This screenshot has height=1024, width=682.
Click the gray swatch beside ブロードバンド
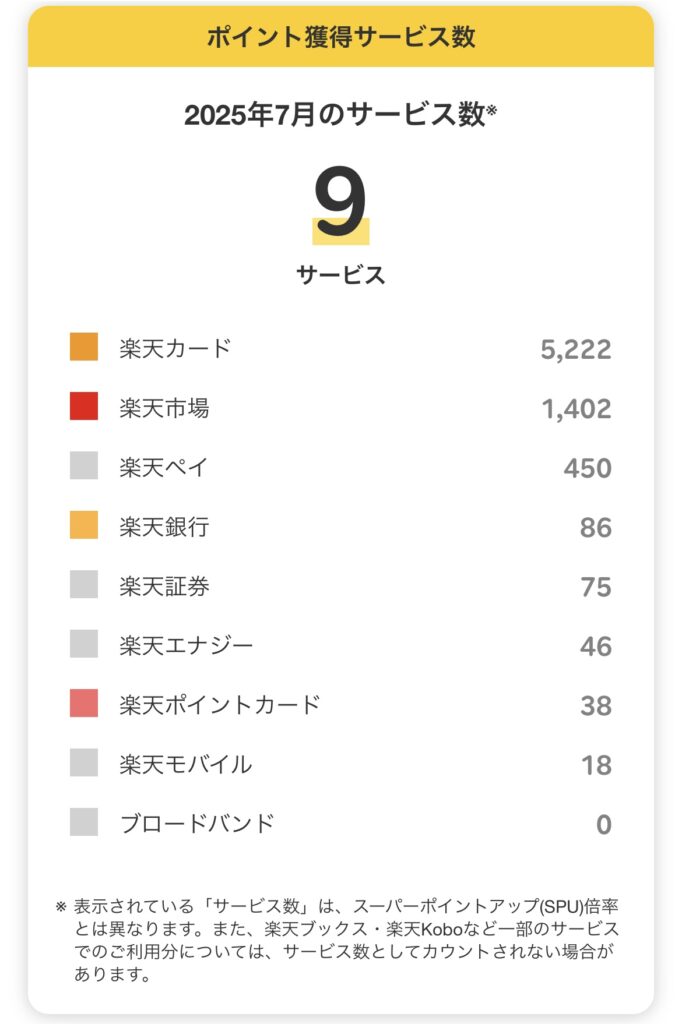click(x=84, y=822)
